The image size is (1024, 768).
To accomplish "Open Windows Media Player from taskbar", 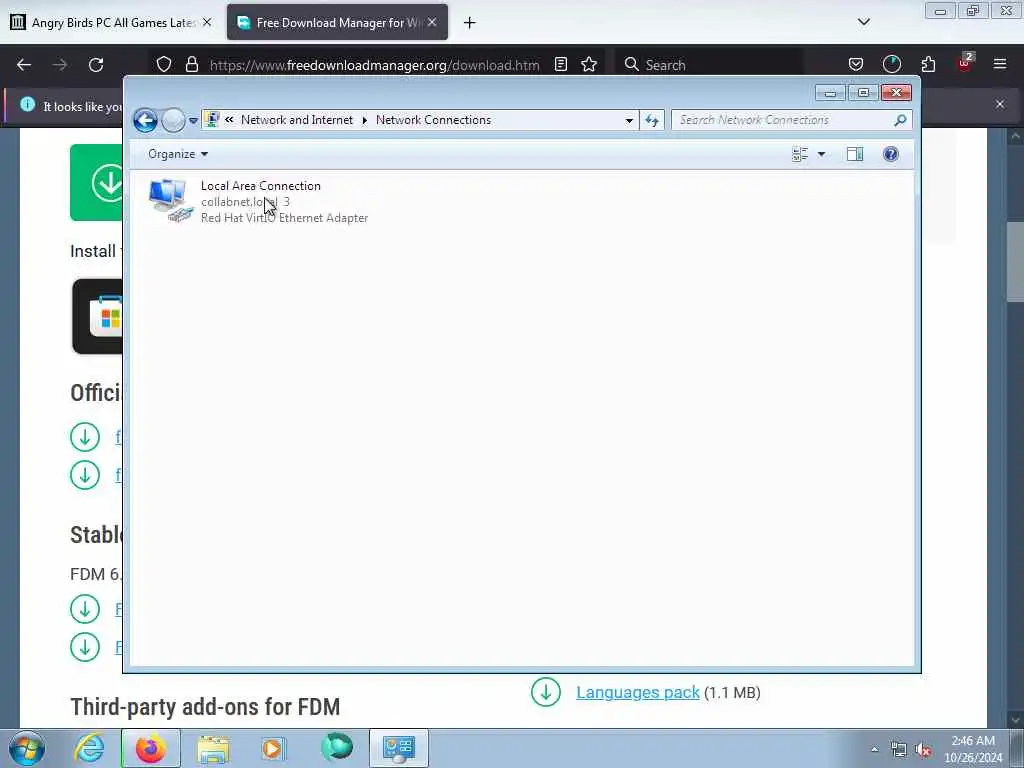I will point(273,748).
